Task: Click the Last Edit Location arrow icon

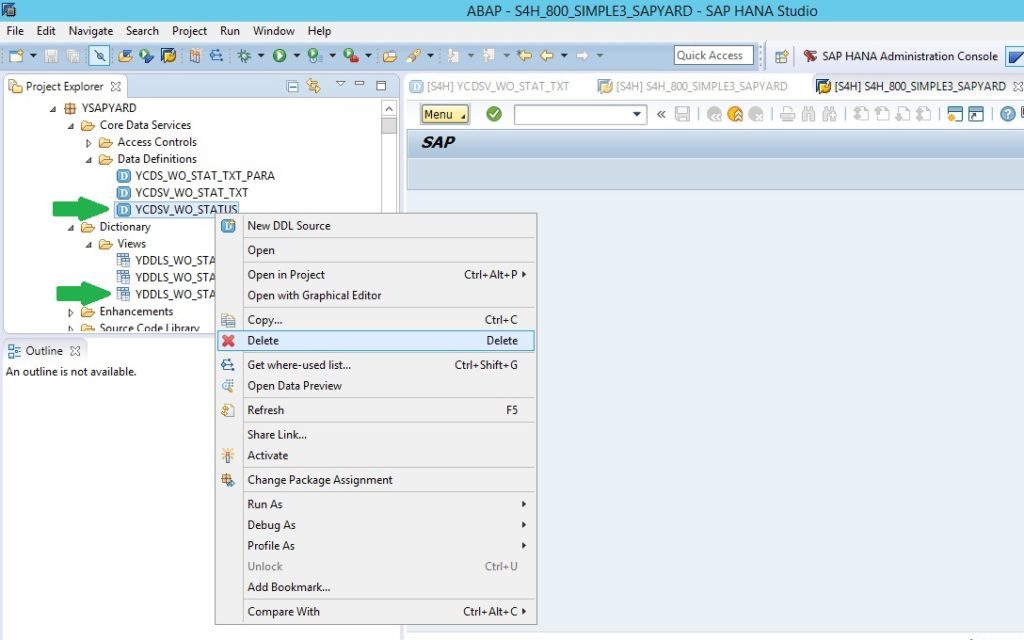Action: pos(524,56)
